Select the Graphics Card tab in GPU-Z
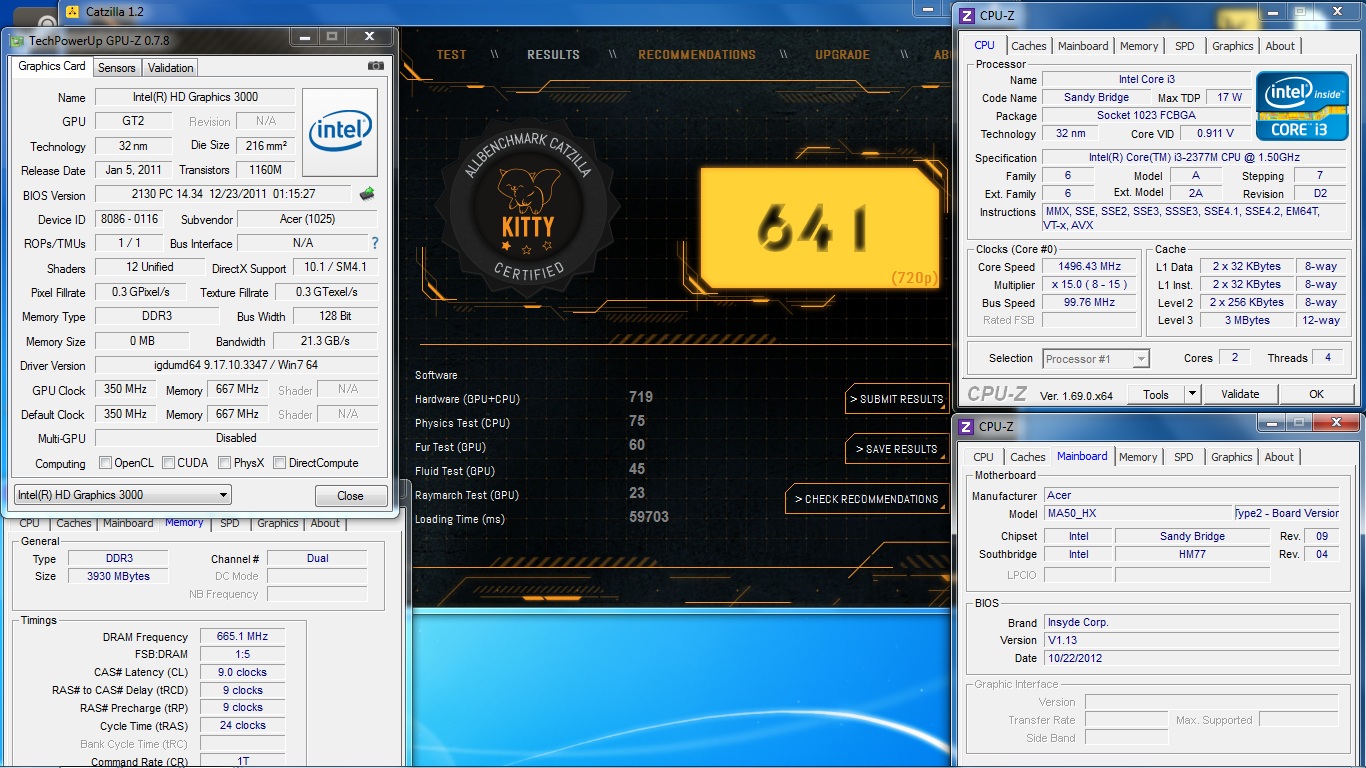1366x768 pixels. [x=52, y=66]
